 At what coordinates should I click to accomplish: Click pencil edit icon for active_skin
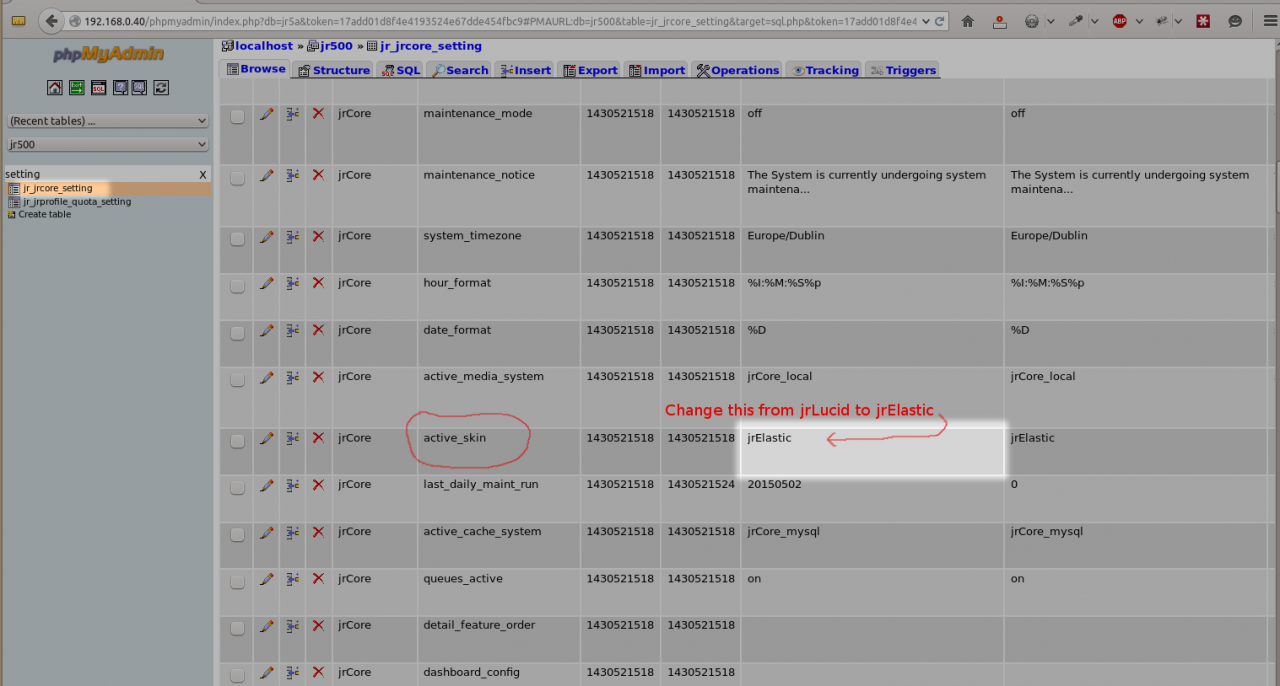coord(266,438)
